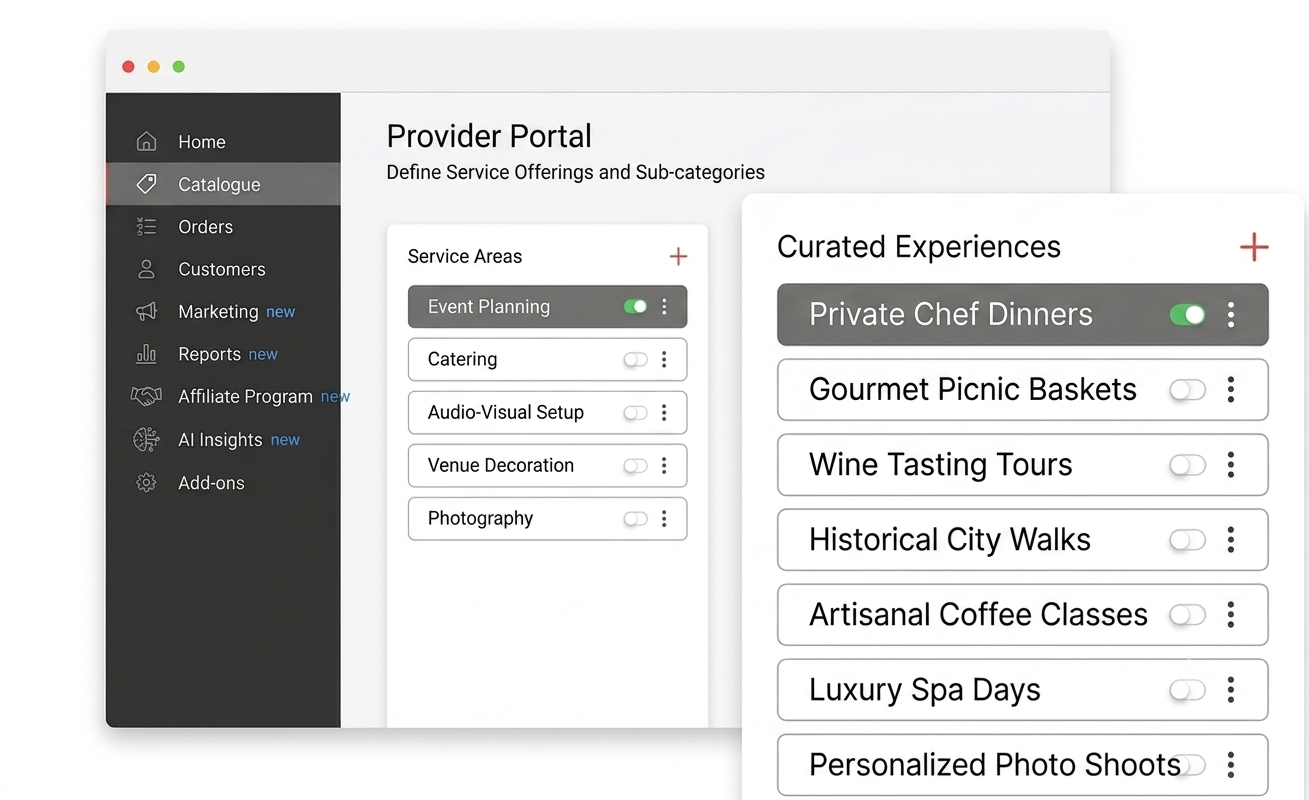Enable the Photography toggle
This screenshot has width=1309, height=800.
(x=635, y=519)
